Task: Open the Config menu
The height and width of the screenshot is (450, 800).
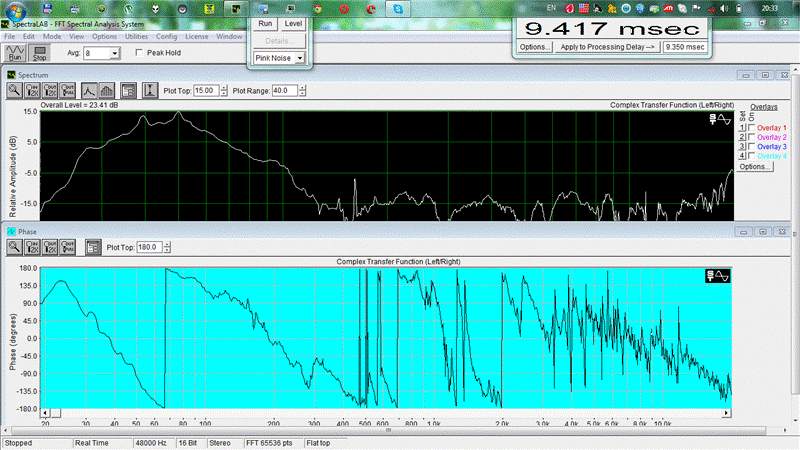Action: (166, 37)
